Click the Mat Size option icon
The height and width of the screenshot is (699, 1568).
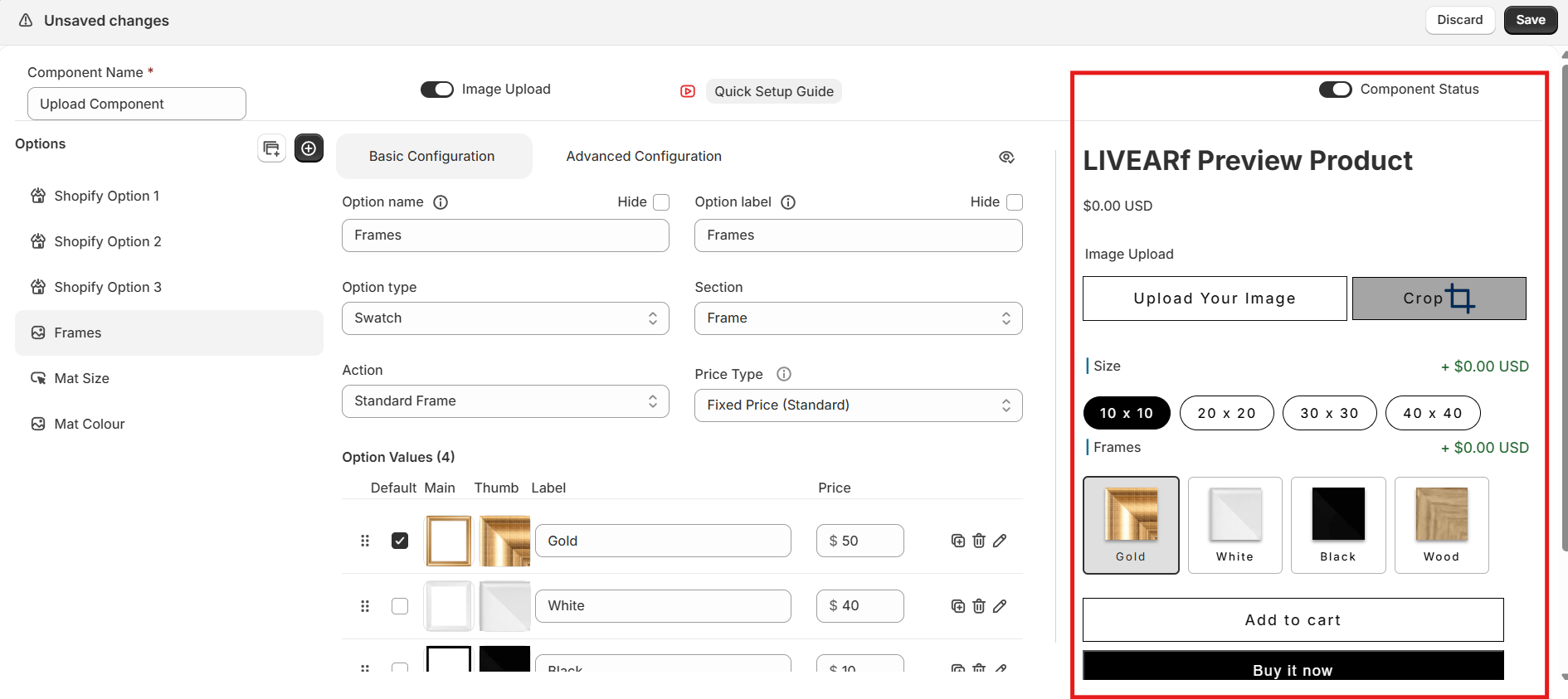[x=38, y=378]
